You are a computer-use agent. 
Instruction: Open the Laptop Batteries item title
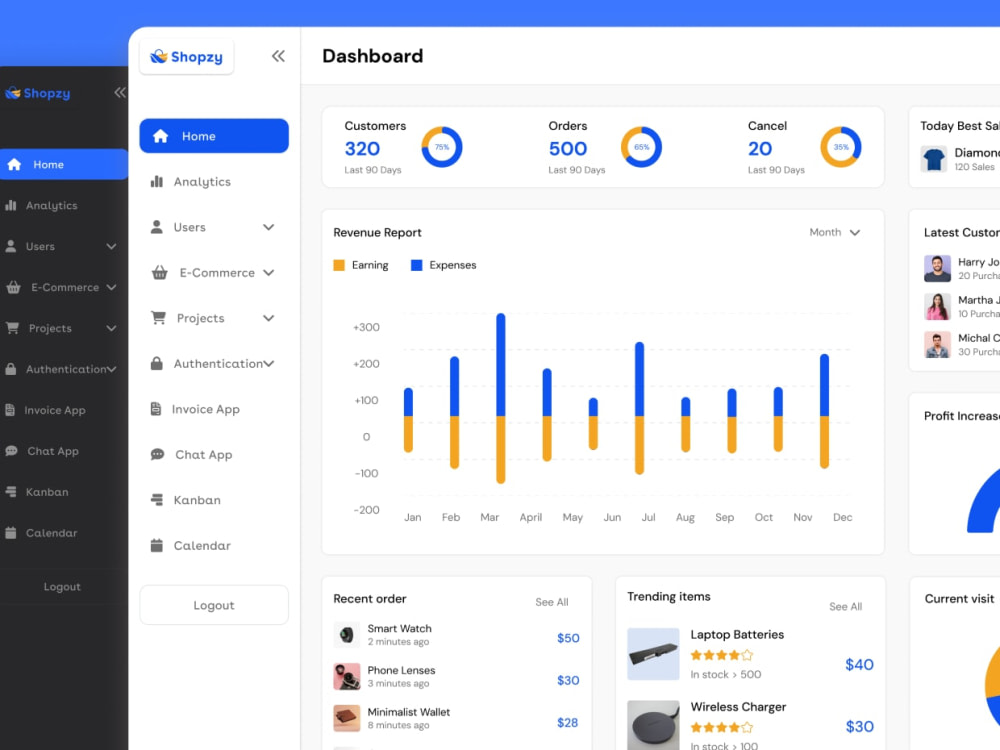click(x=737, y=635)
